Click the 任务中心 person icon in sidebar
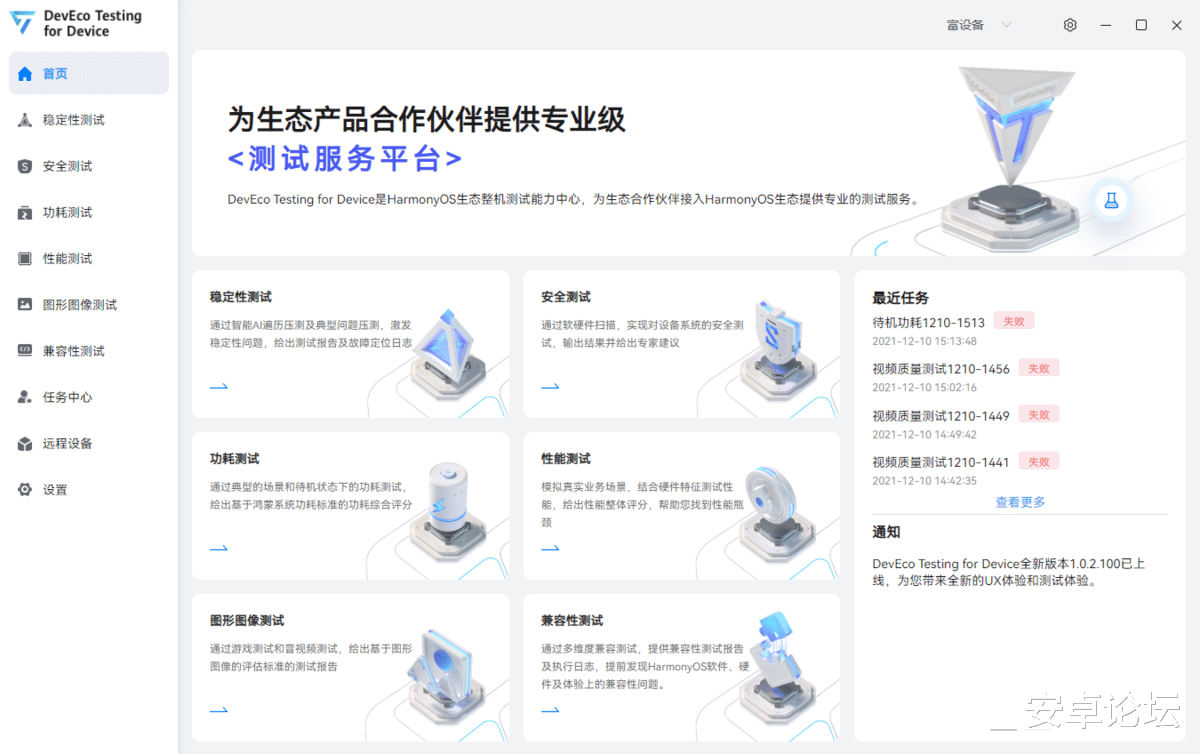The height and width of the screenshot is (754, 1200). coord(25,397)
